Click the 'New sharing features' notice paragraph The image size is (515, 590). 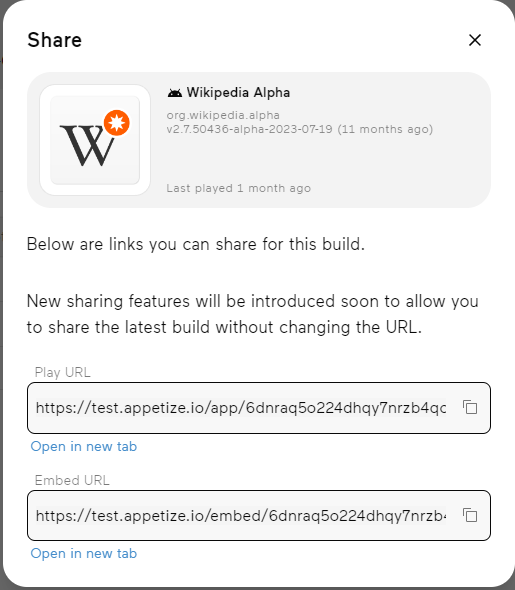click(252, 314)
